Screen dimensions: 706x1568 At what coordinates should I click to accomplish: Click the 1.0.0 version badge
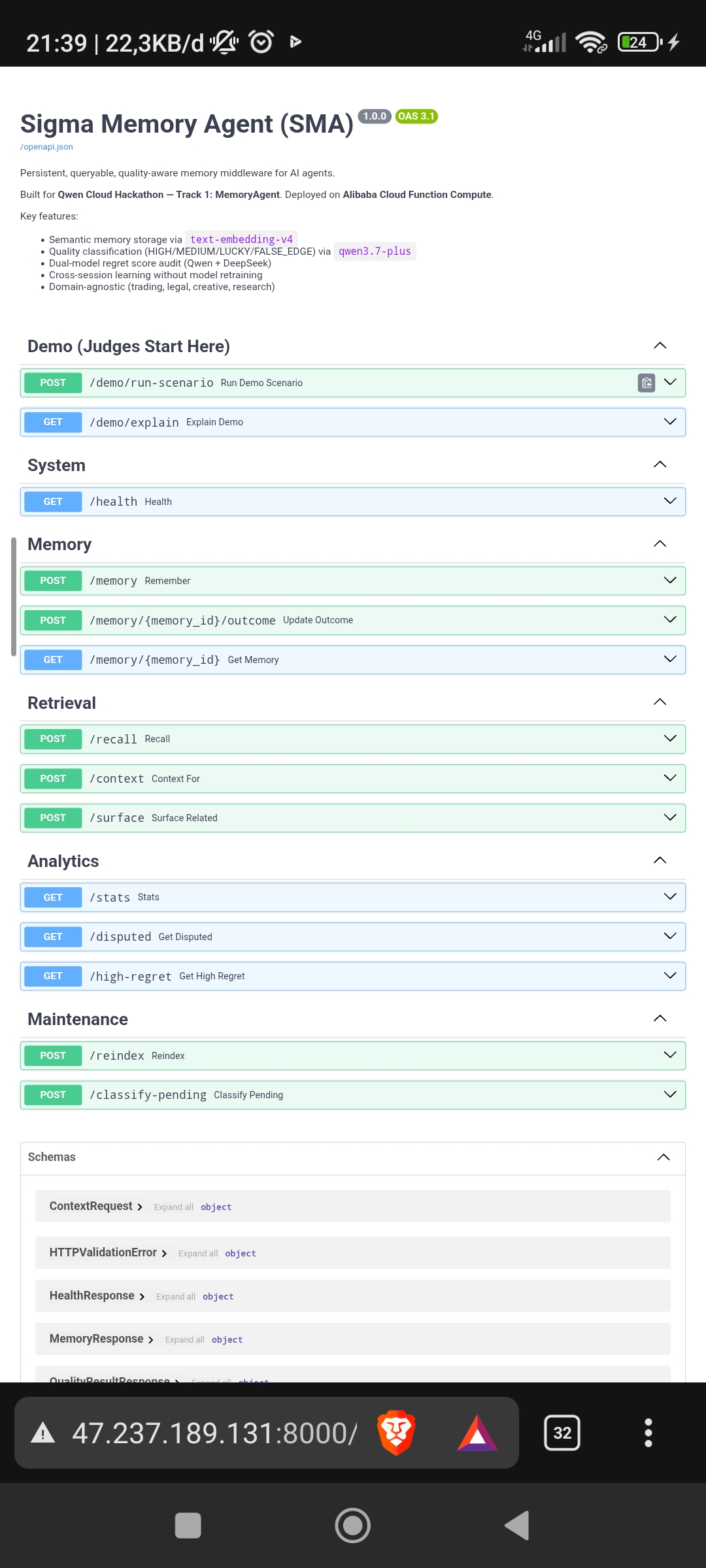(375, 116)
